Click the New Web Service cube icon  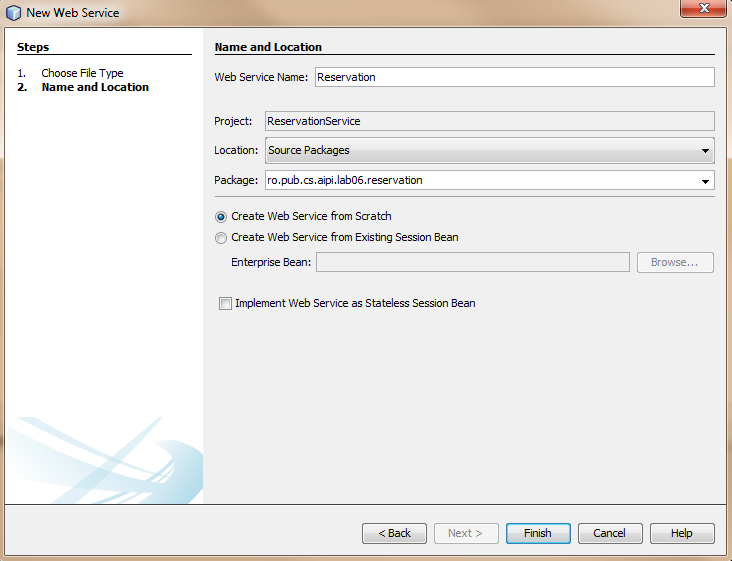pos(13,13)
